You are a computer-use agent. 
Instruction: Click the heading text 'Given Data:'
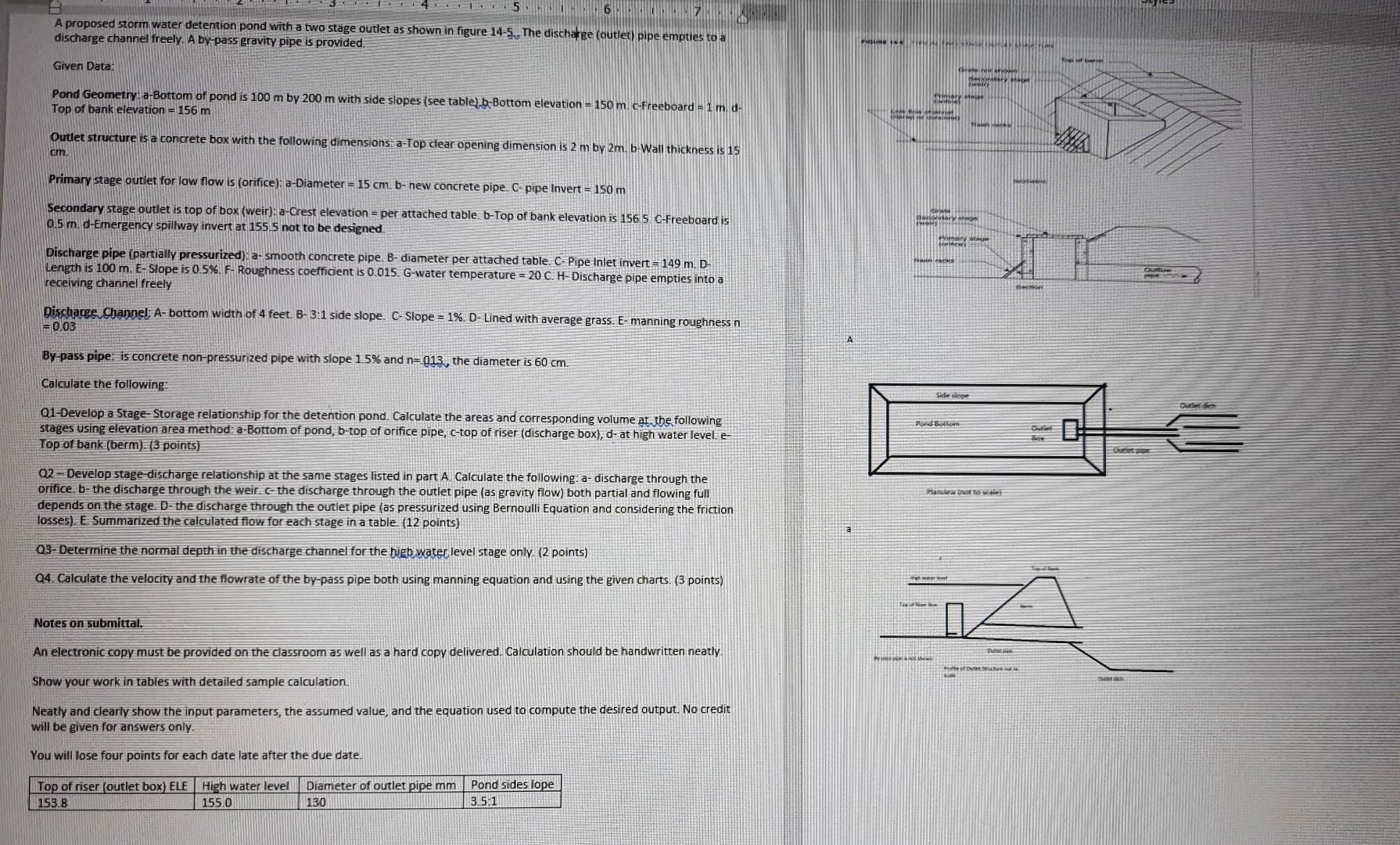click(84, 67)
